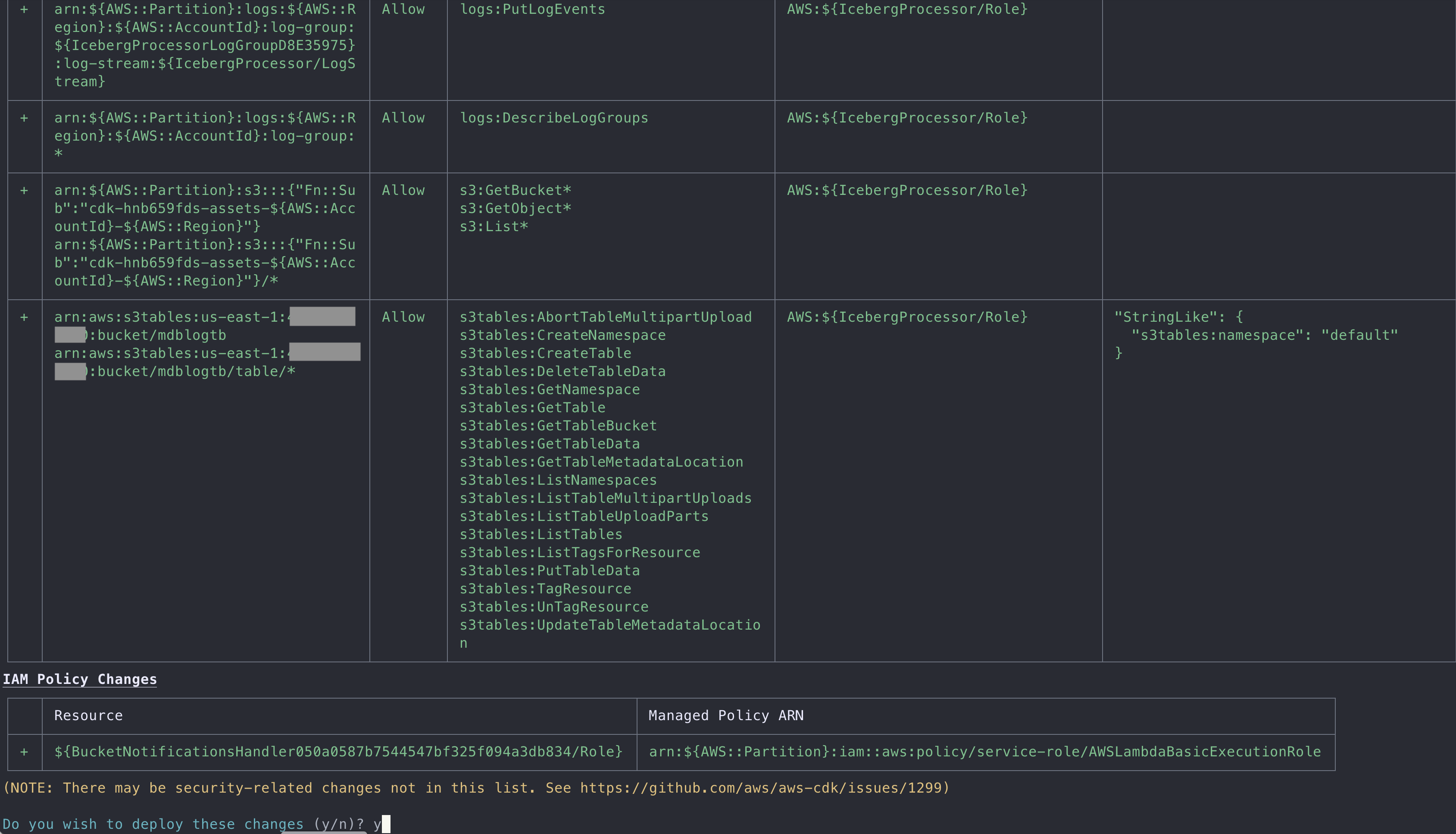Select the BucketNotificationsHandler Role resource text
Viewport: 1456px width, 834px height.
pyautogui.click(x=338, y=751)
